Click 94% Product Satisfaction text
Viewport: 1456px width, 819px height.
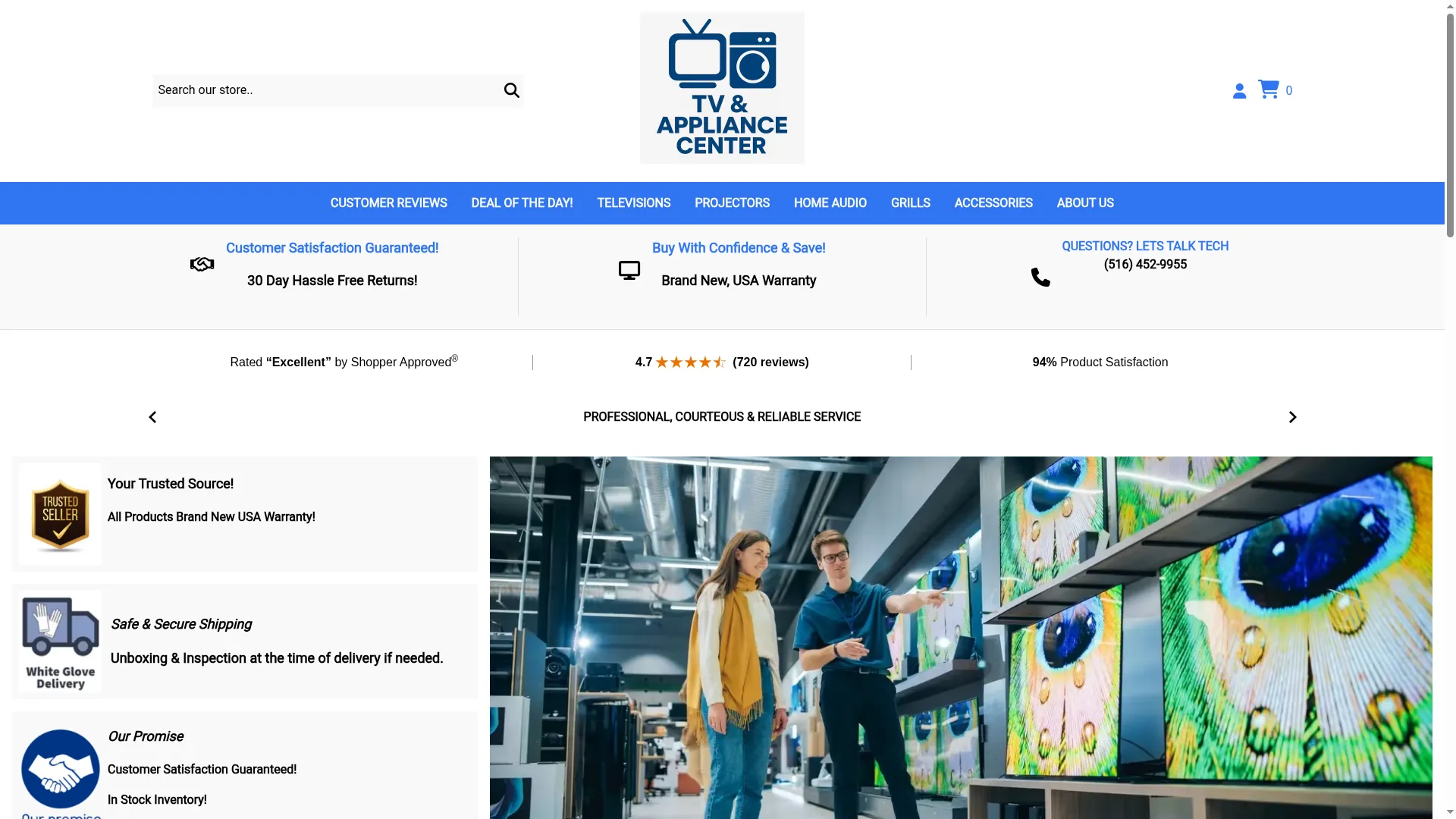click(1100, 362)
